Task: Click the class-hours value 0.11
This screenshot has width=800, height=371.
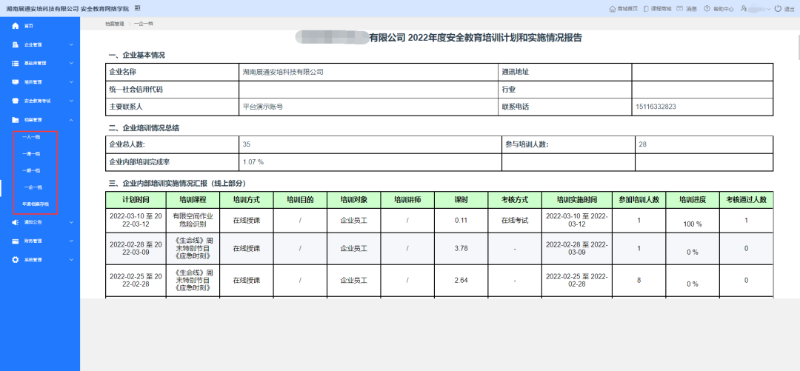Action: point(461,220)
